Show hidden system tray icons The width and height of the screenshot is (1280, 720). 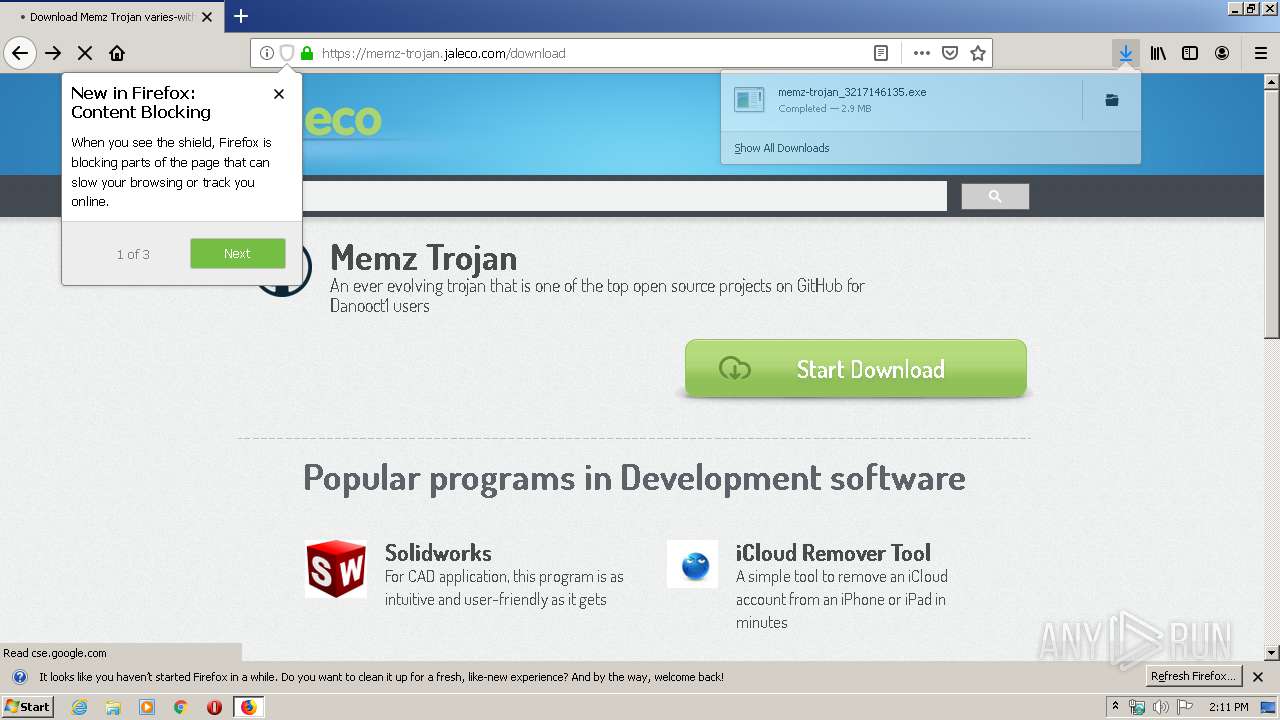point(1116,707)
